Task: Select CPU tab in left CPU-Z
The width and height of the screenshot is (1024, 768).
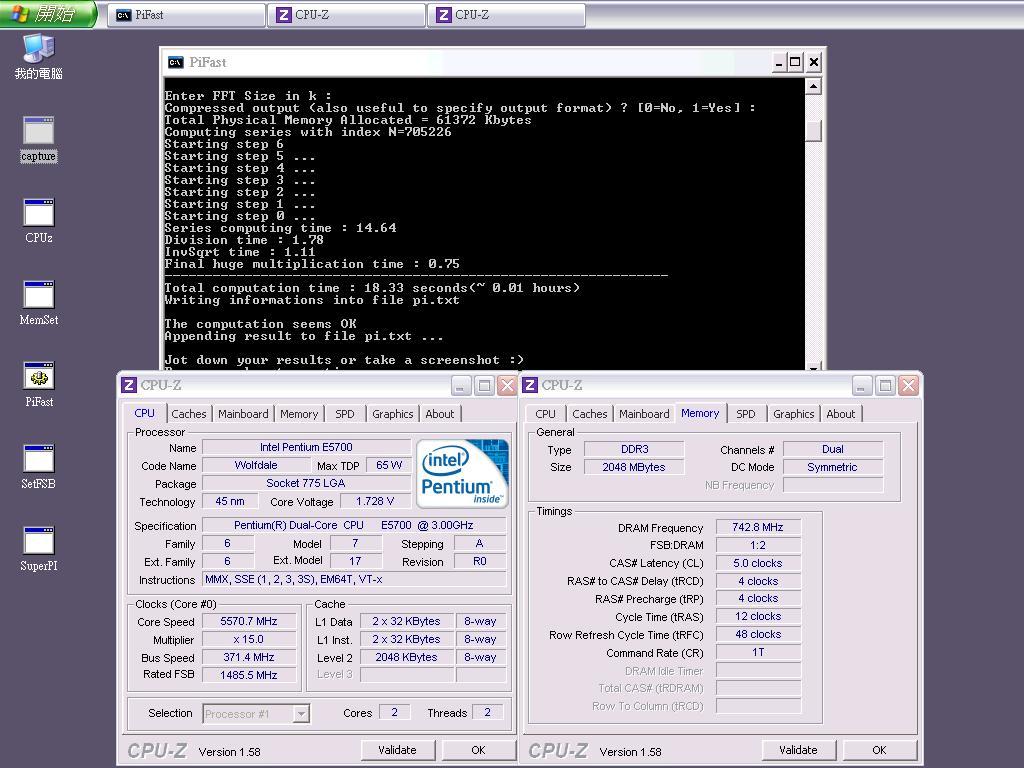Action: click(144, 413)
